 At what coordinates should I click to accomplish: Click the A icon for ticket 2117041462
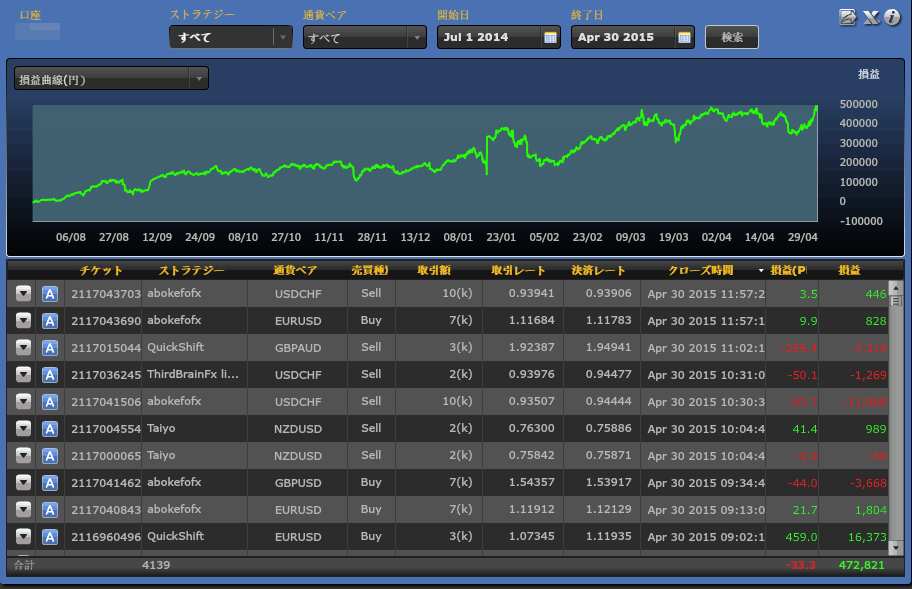coord(50,483)
